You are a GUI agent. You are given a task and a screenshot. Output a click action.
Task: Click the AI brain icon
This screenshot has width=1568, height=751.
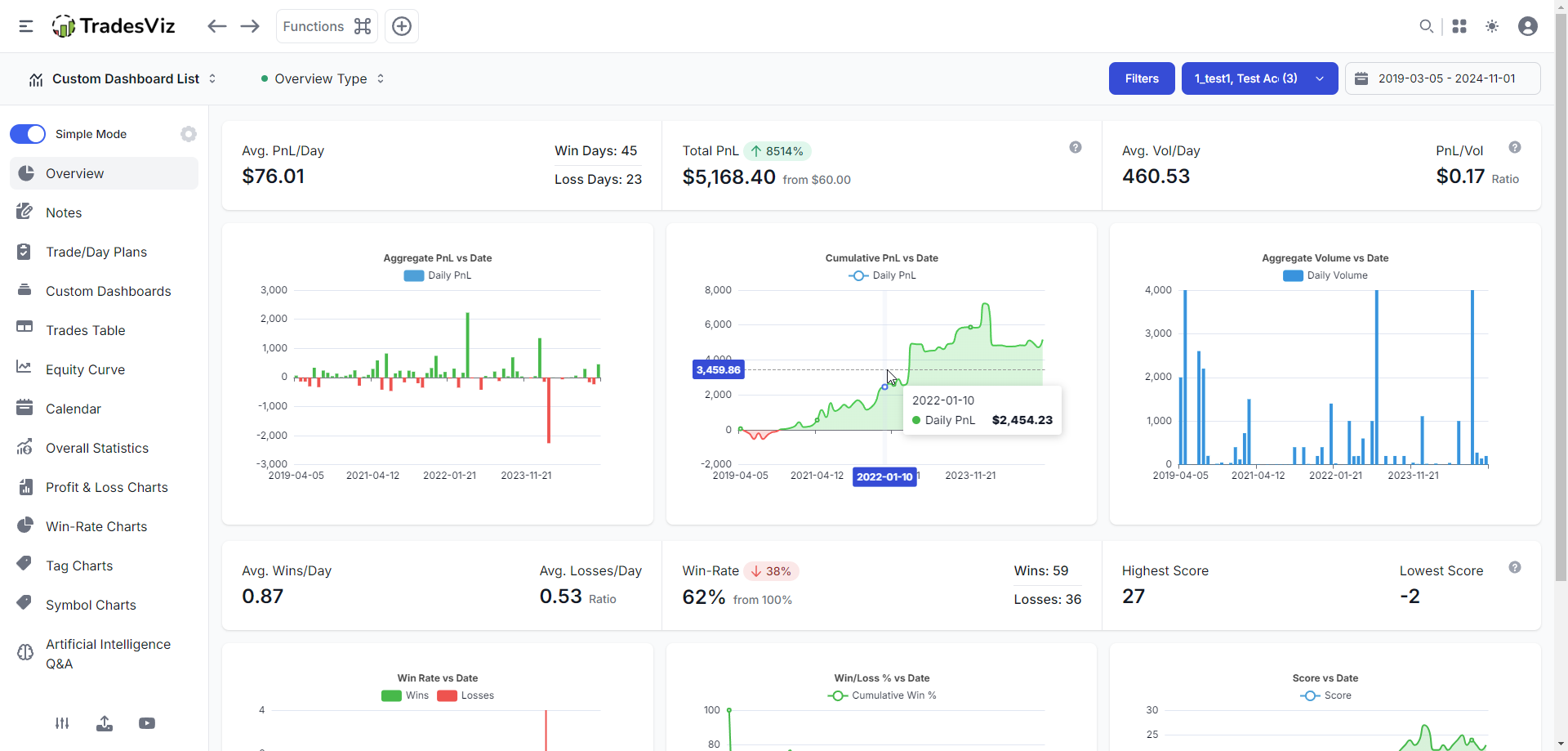(x=25, y=652)
